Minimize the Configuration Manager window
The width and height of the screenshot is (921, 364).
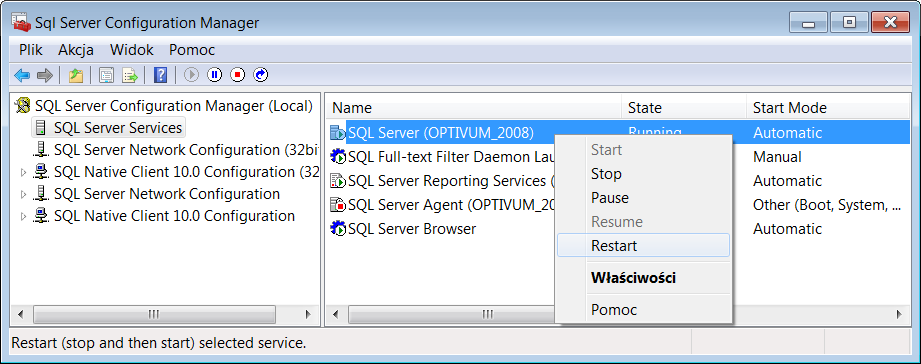(809, 23)
